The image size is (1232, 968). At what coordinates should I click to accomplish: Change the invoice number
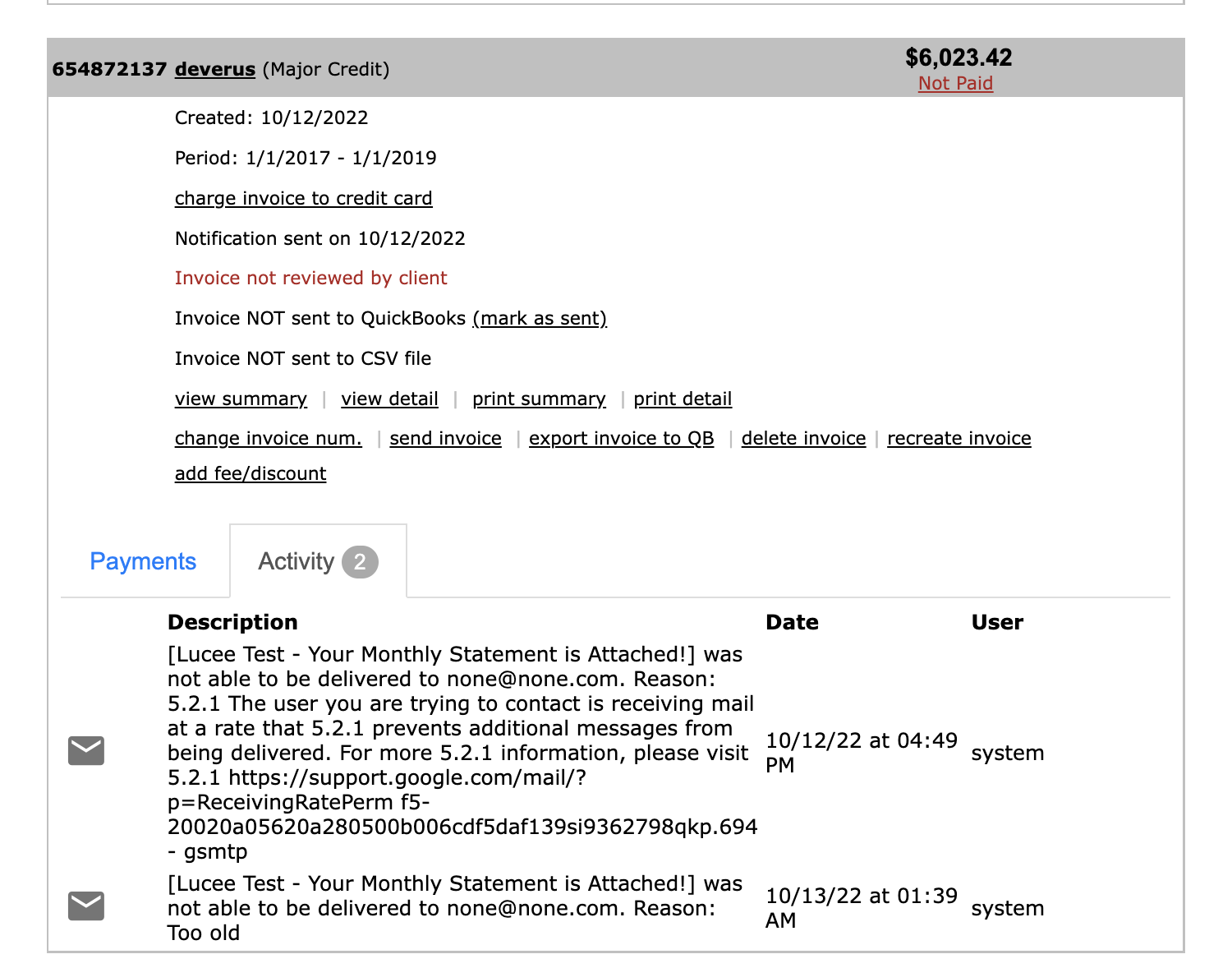[269, 438]
